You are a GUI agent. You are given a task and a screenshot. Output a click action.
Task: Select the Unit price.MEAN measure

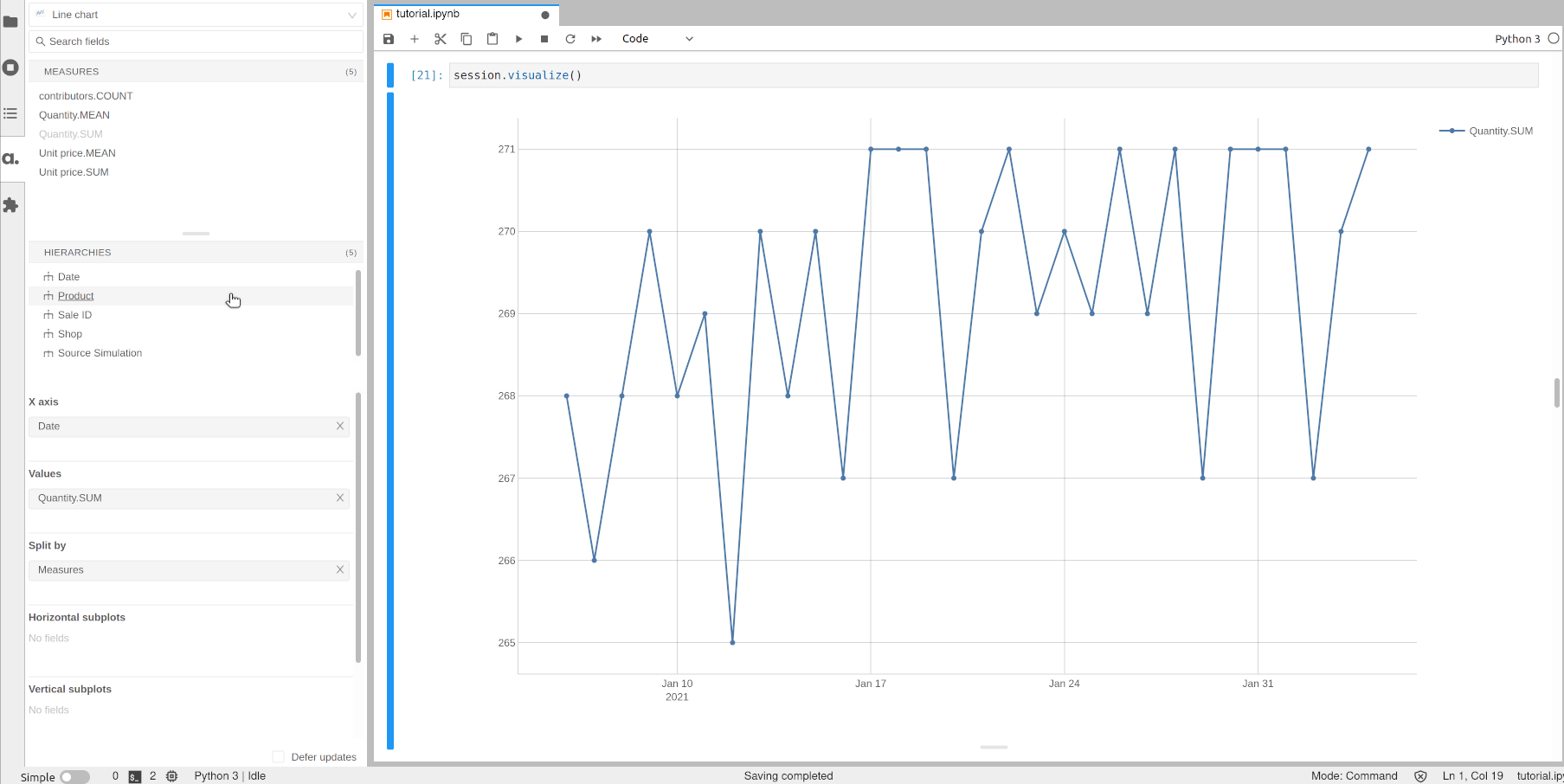click(x=77, y=153)
